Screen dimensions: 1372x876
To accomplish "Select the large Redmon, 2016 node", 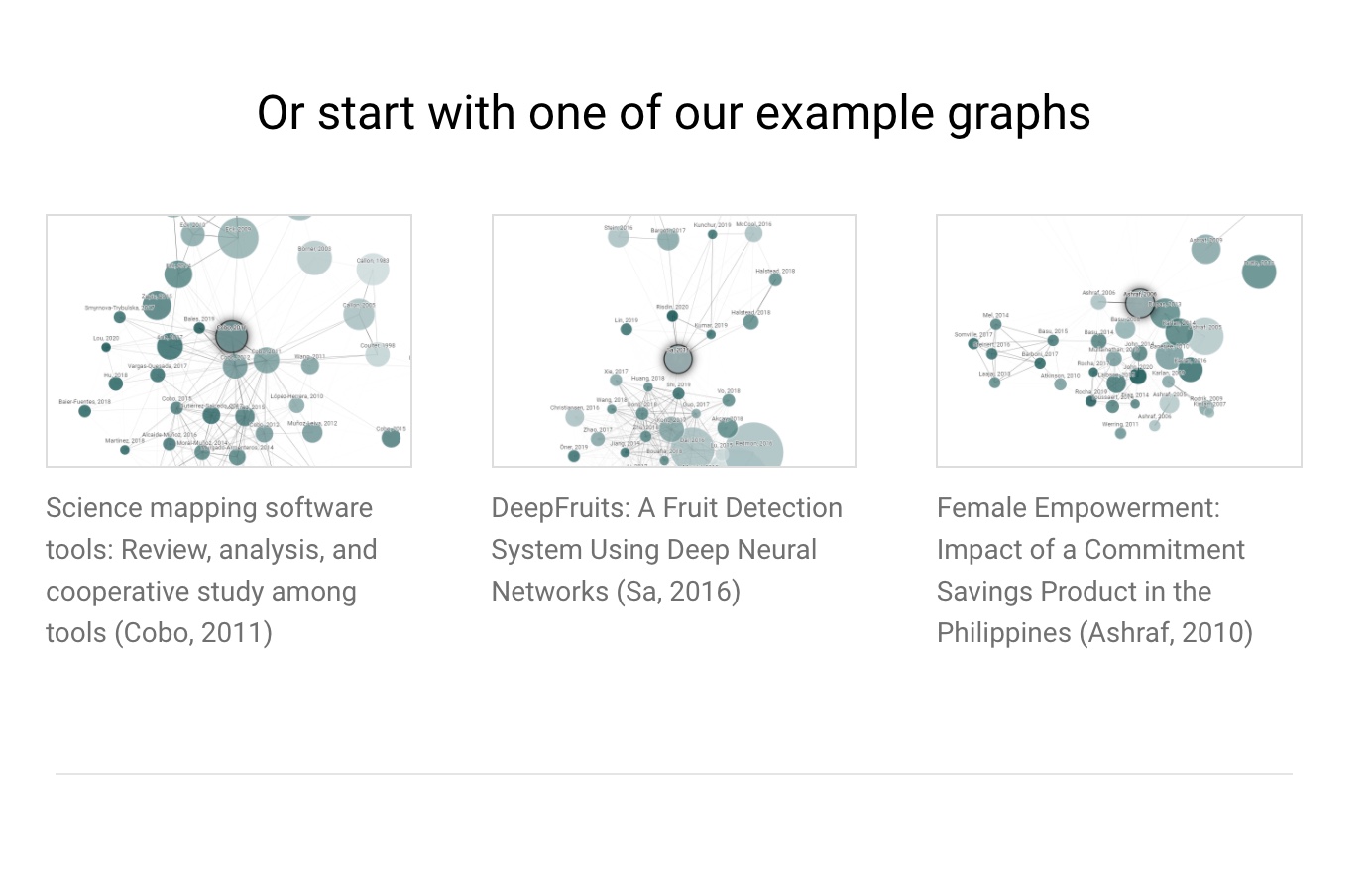I will click(752, 451).
